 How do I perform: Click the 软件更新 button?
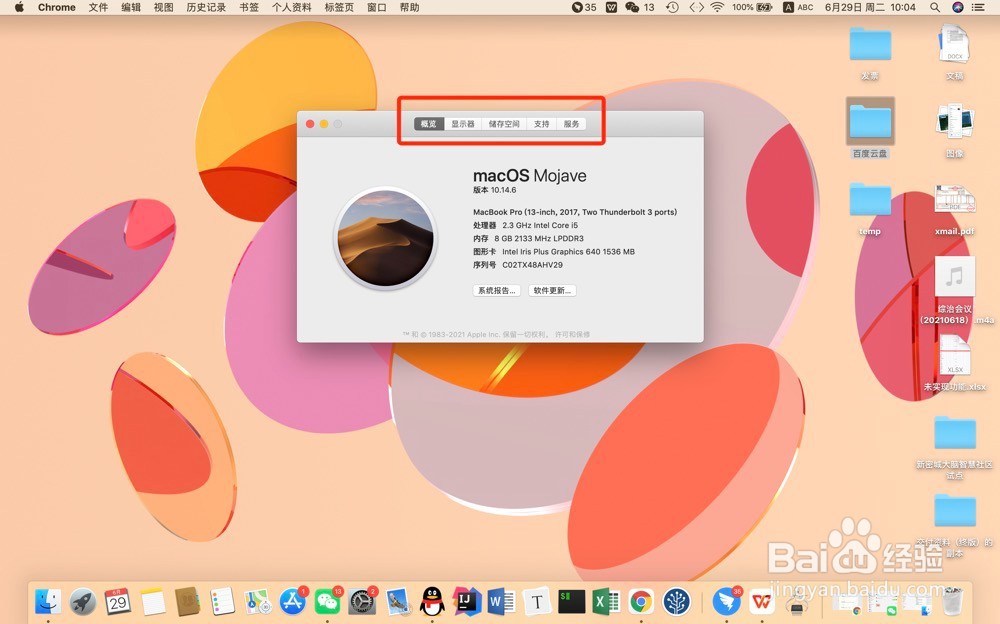click(x=552, y=290)
